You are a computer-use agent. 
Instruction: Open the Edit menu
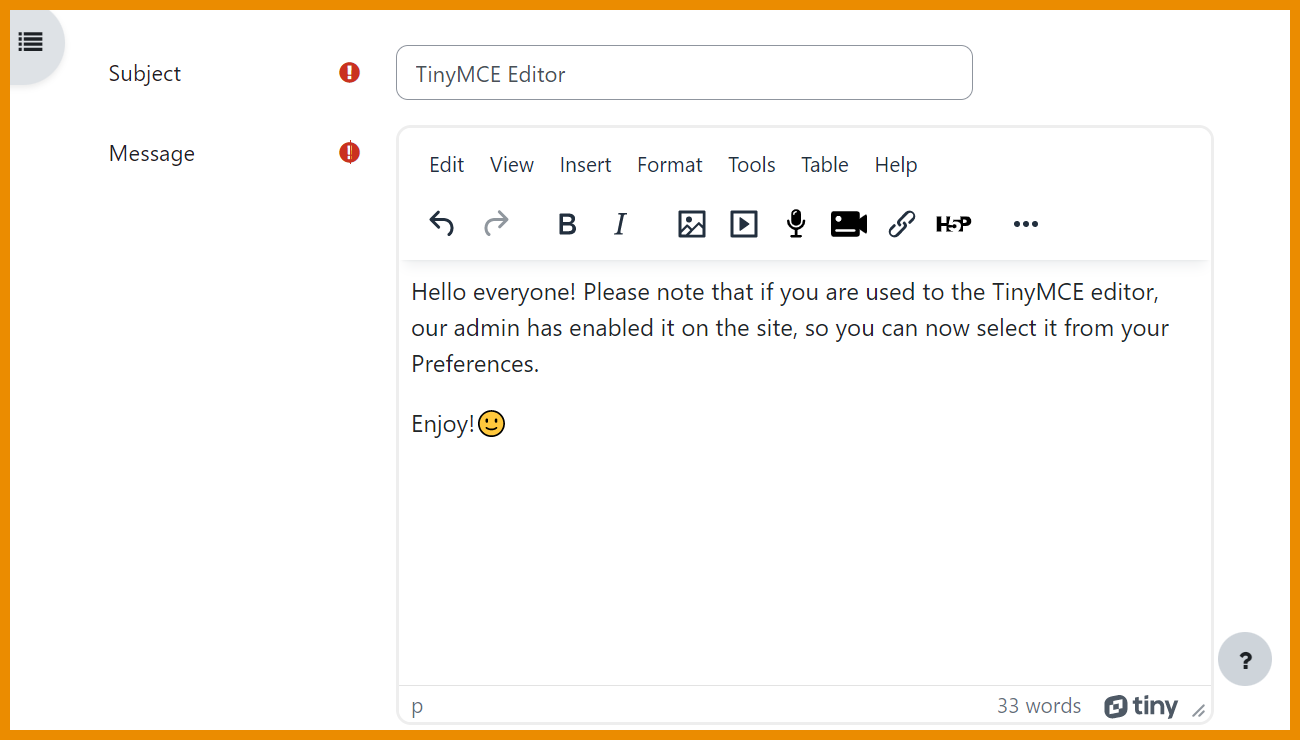tap(446, 165)
